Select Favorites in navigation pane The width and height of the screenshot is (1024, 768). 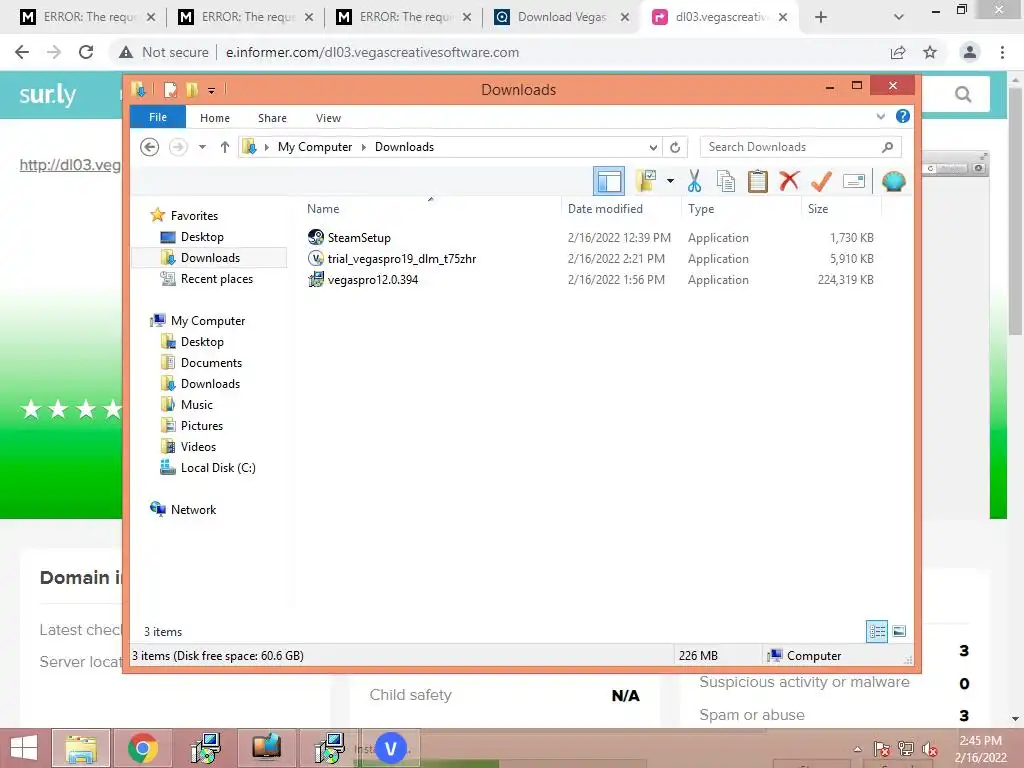194,216
